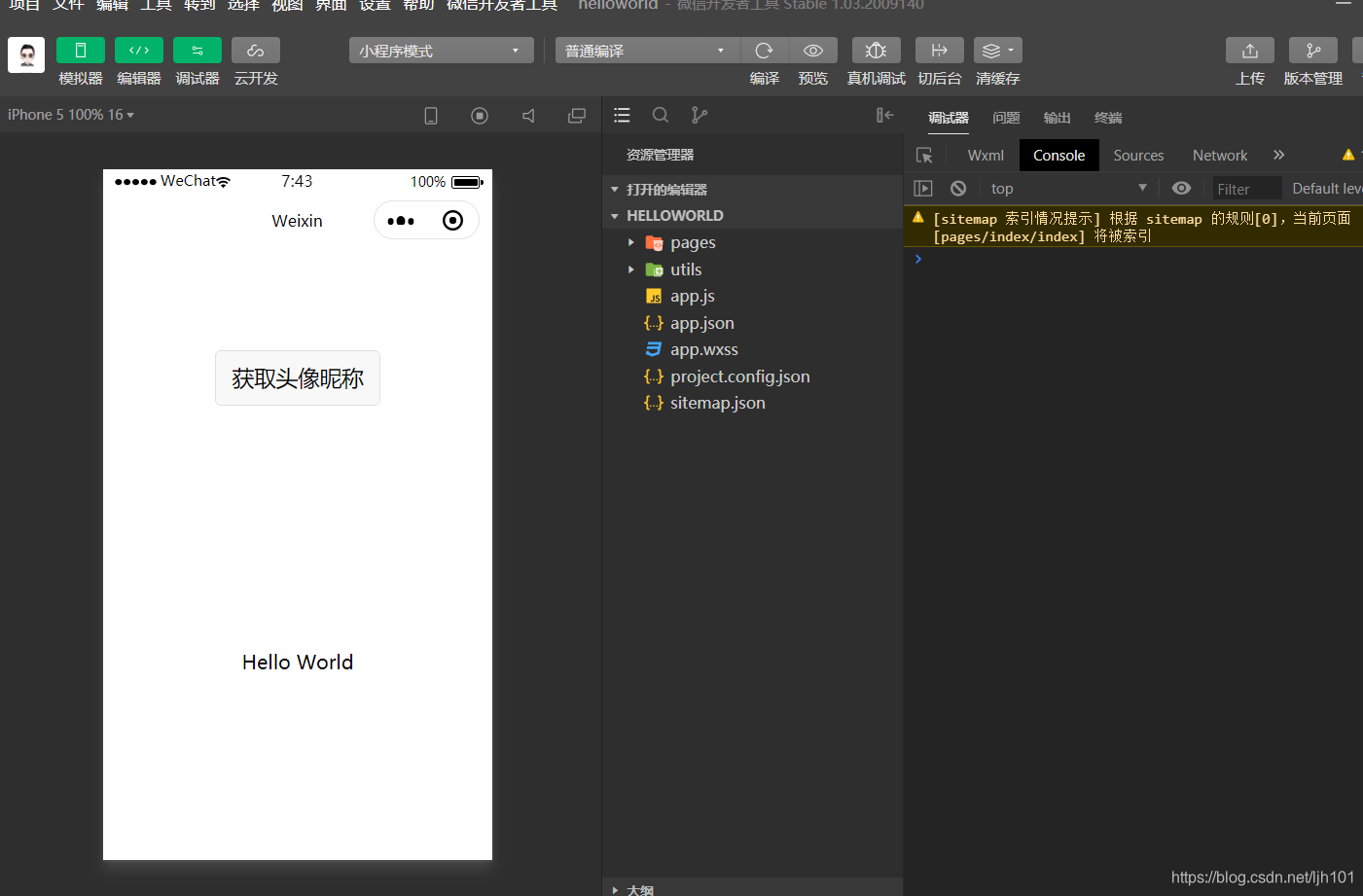
Task: Click the sitemap warning message
Action: pyautogui.click(x=1133, y=227)
